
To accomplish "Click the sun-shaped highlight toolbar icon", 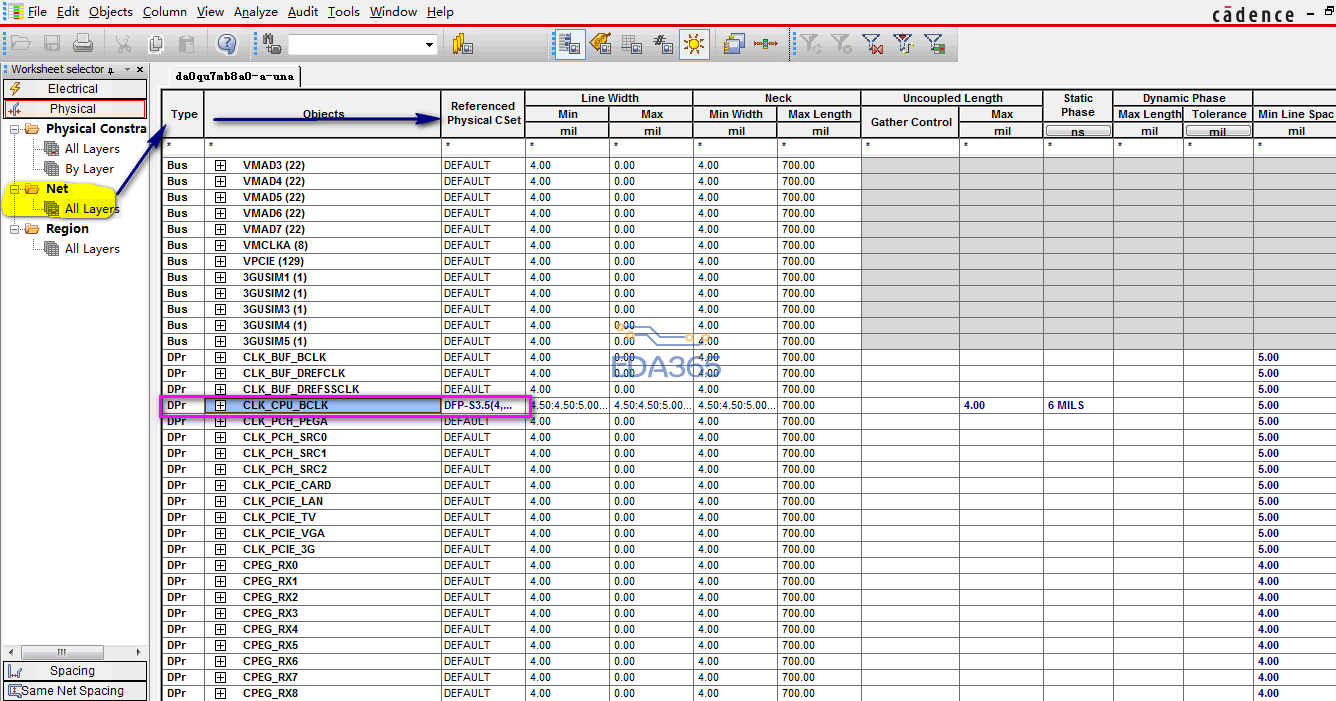I will [694, 44].
